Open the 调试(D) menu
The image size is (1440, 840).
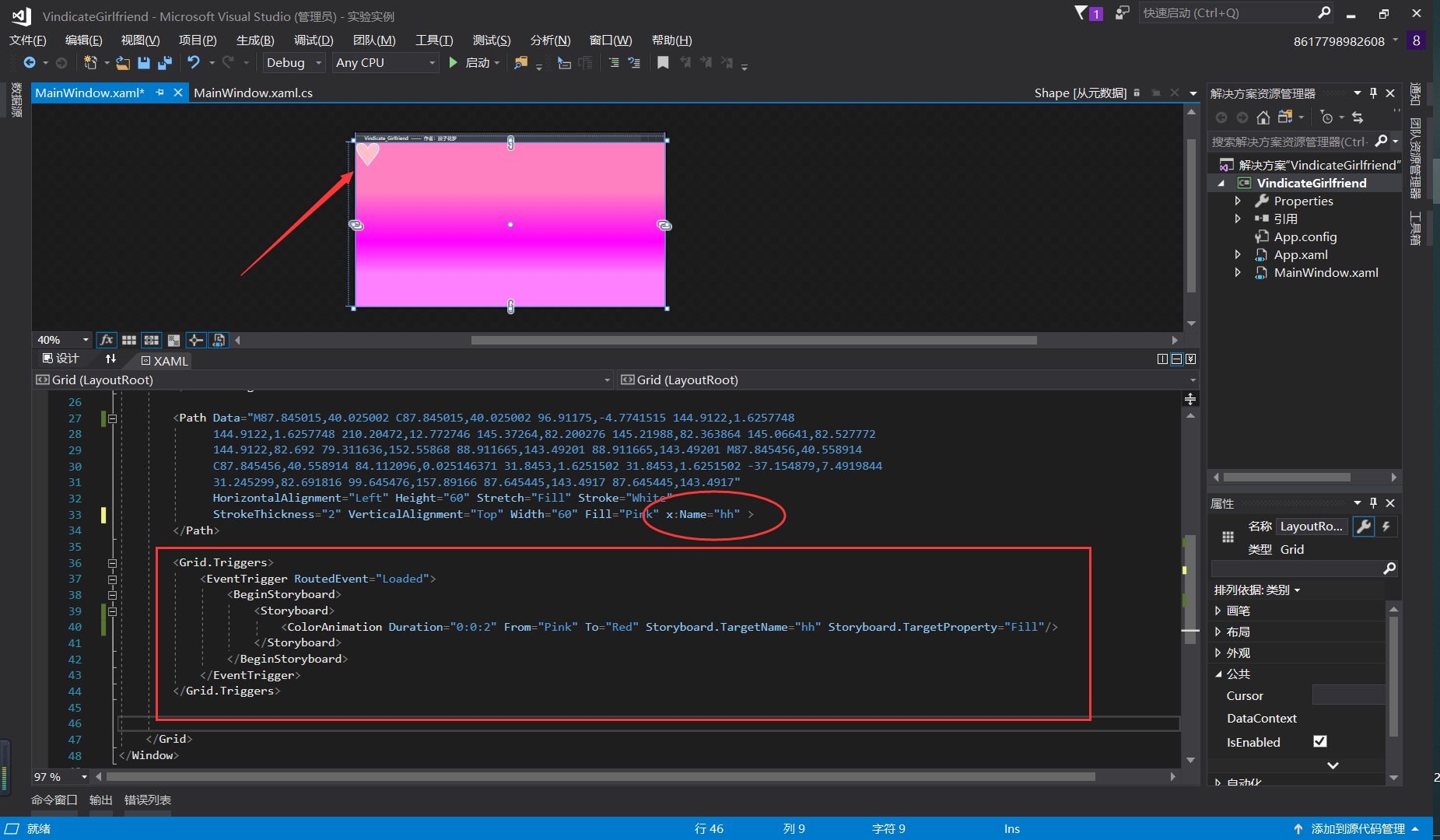point(314,40)
